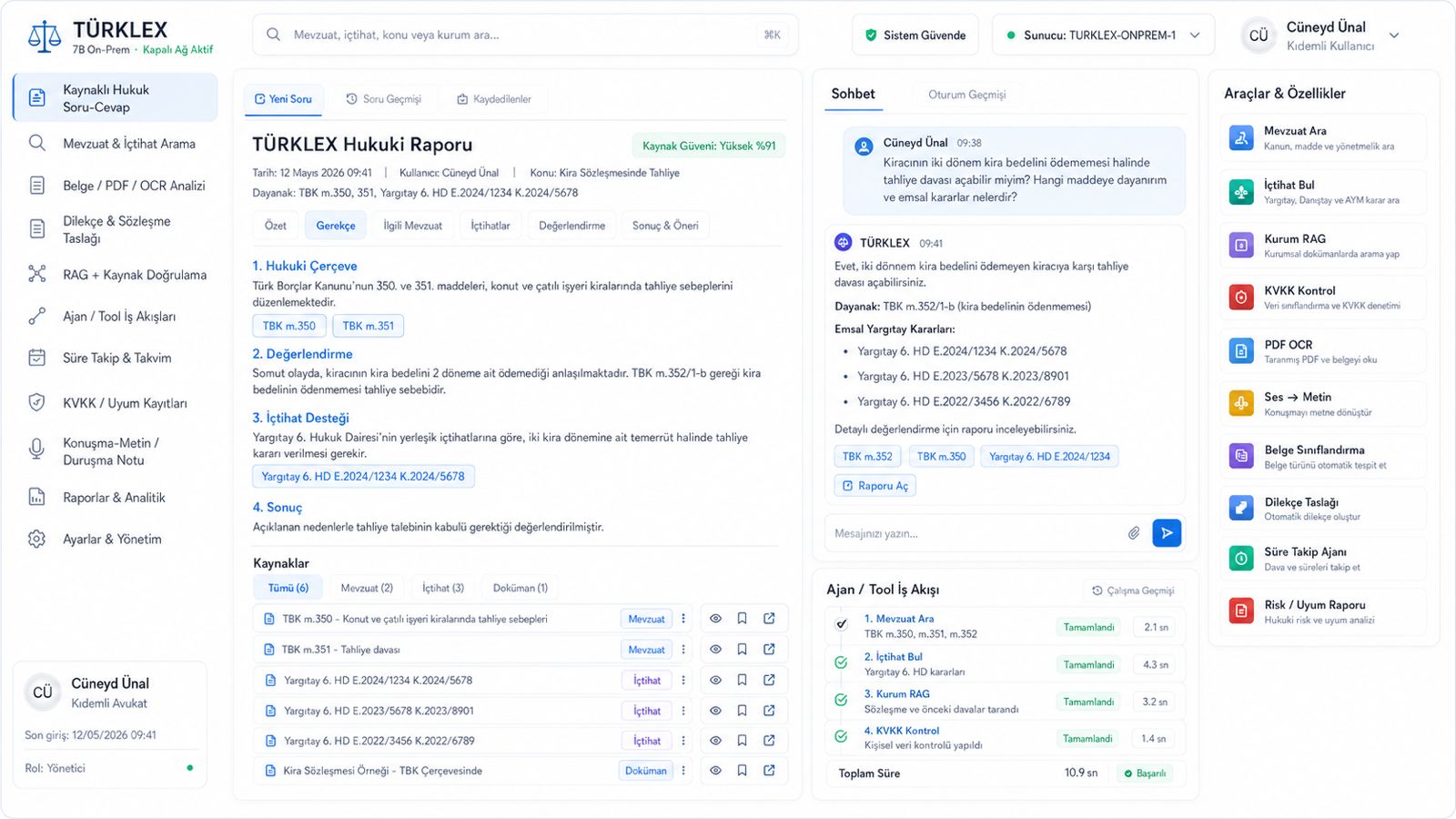
Task: Open RAG + Kaynak Doğrulama section
Action: (115, 275)
